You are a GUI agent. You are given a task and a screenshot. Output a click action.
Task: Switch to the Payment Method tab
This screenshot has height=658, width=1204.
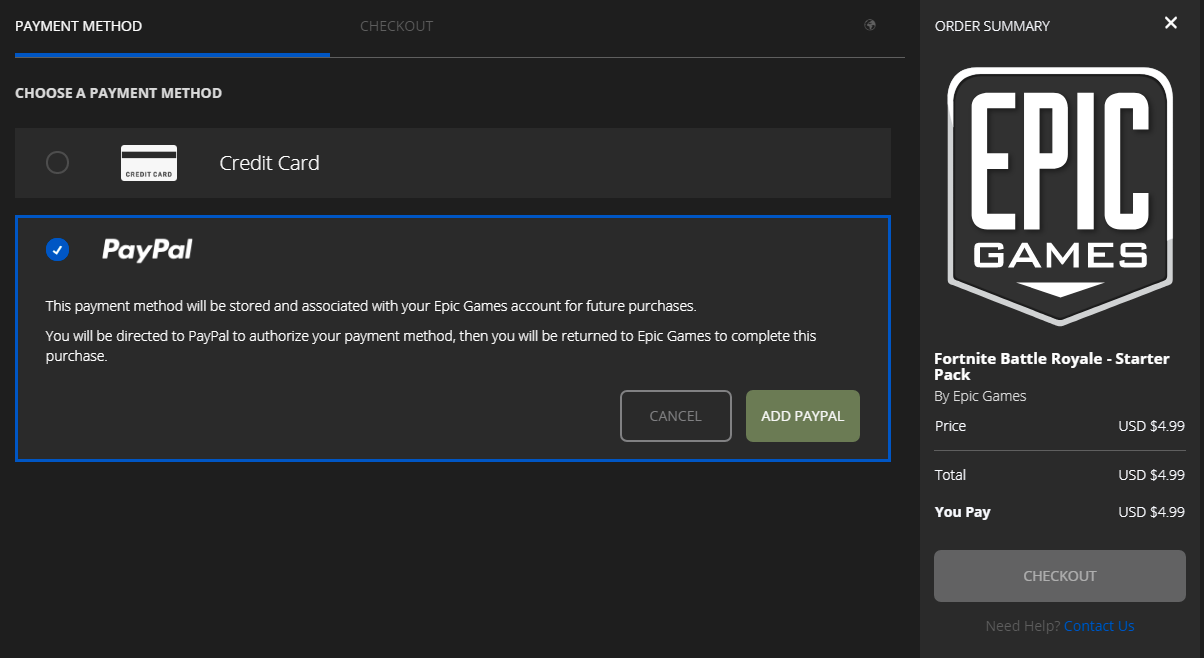click(79, 26)
